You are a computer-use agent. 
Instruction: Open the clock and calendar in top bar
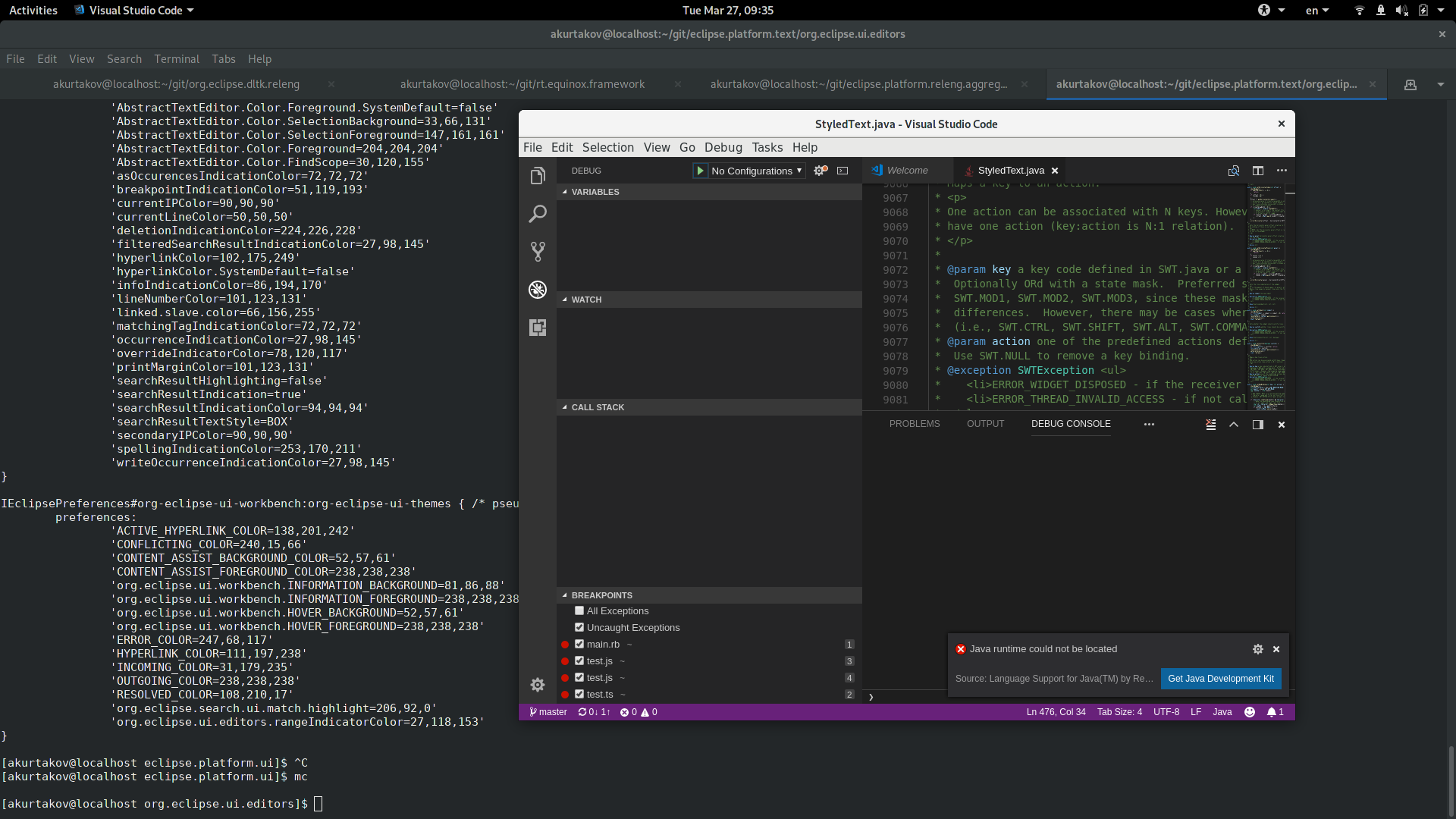727,11
